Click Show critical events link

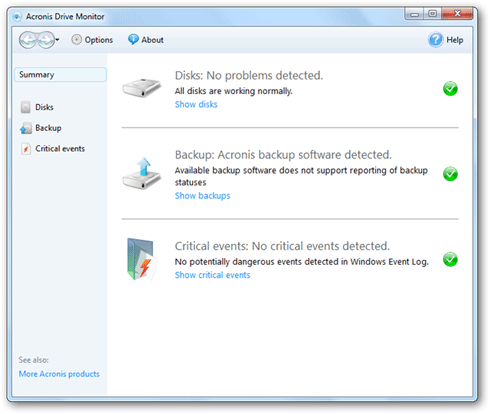[212, 275]
